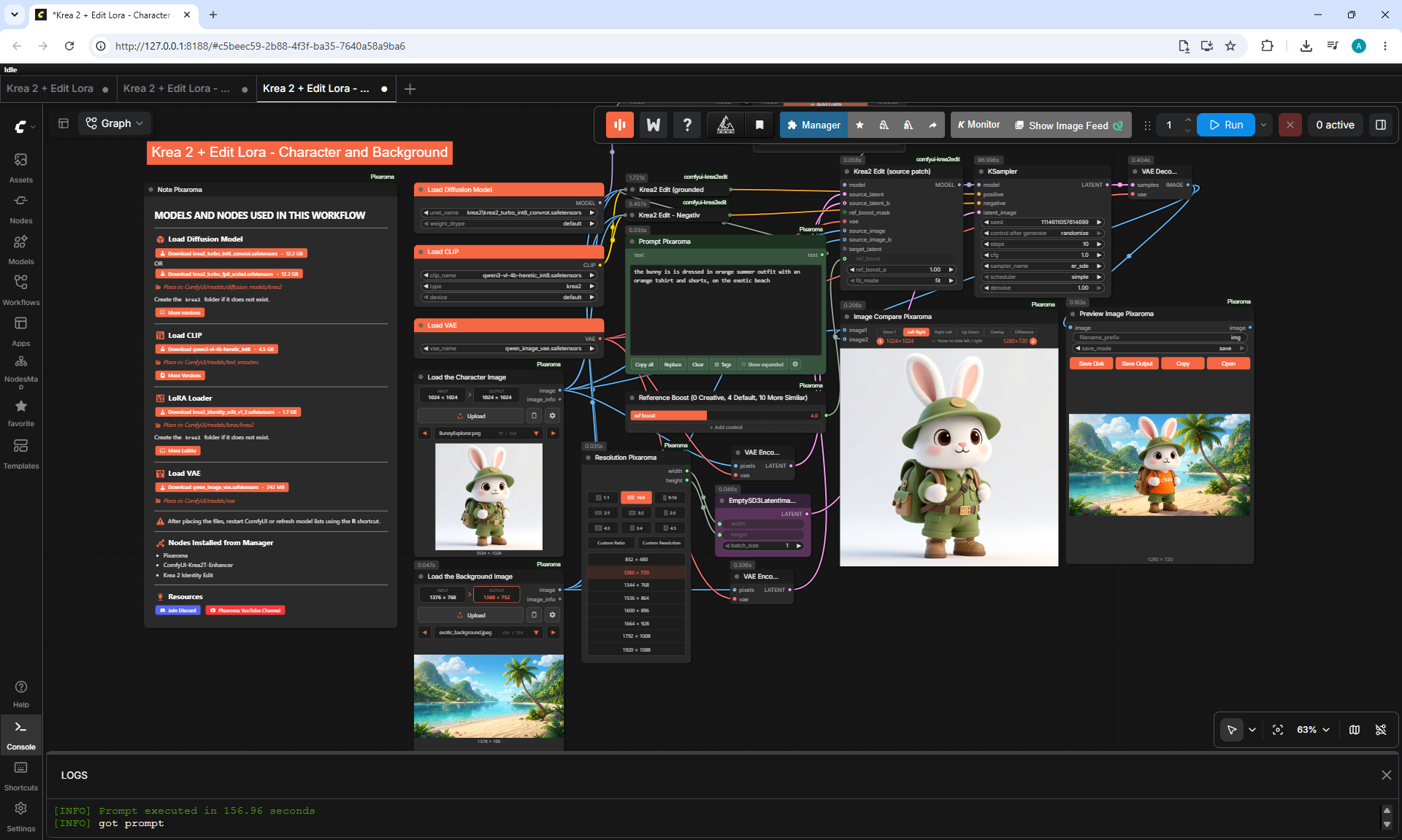Cancel the current run with red X

click(x=1290, y=125)
